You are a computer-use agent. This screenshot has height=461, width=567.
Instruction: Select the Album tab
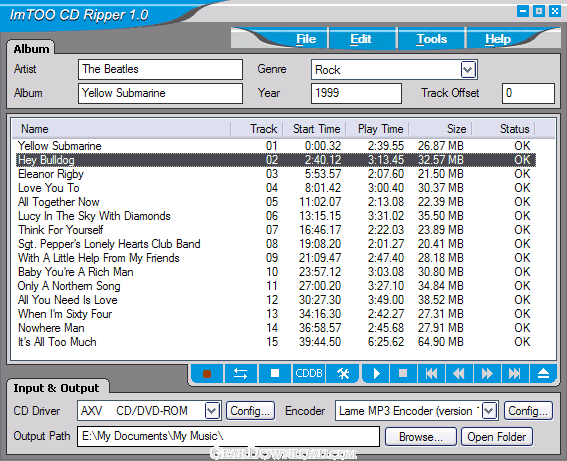[31, 49]
